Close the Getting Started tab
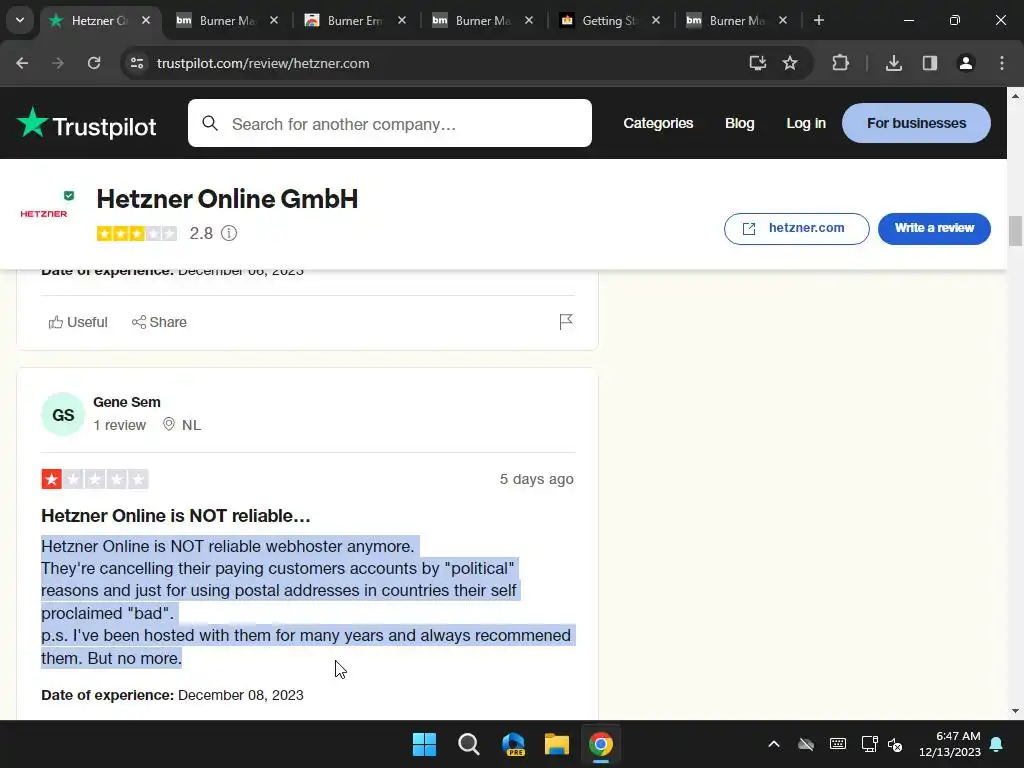1024x768 pixels. pos(656,20)
